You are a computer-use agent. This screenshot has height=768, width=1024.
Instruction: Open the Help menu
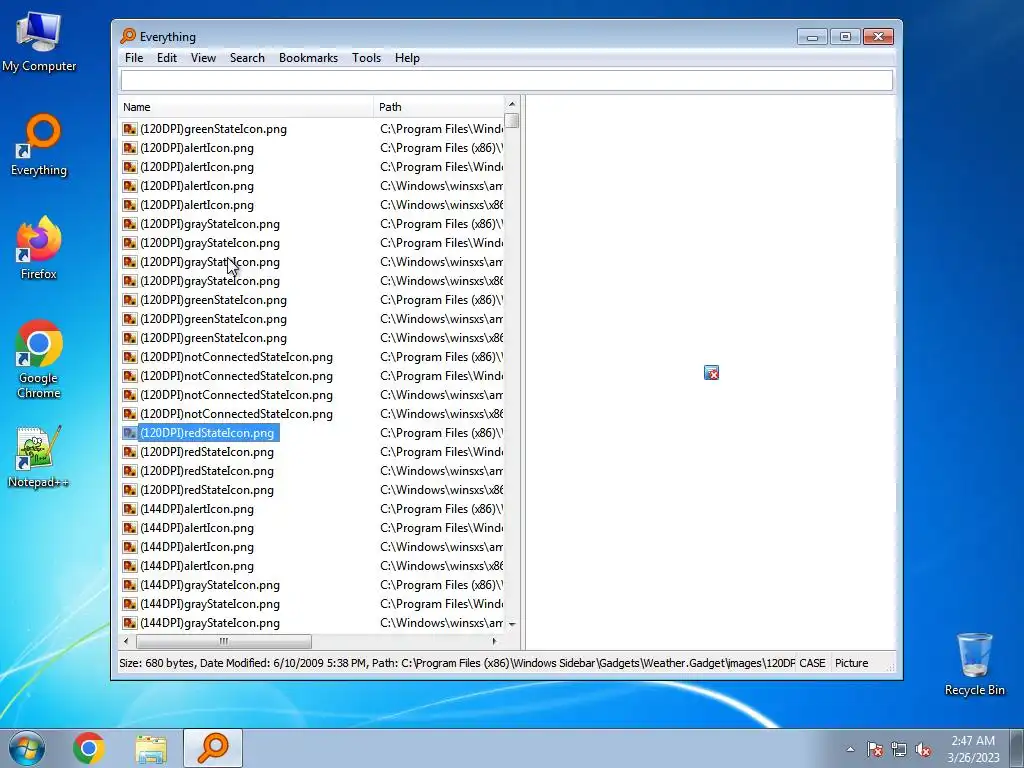click(407, 58)
